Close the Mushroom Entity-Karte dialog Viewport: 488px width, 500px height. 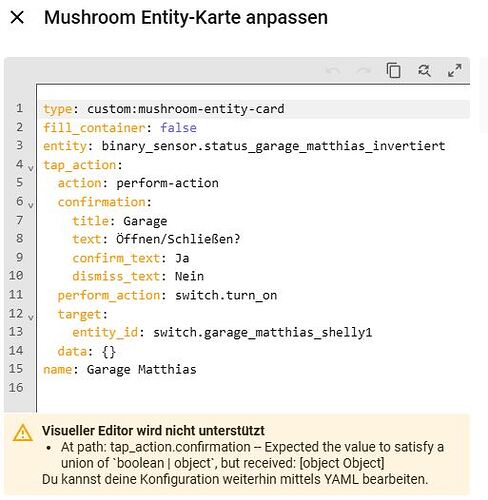(x=17, y=17)
